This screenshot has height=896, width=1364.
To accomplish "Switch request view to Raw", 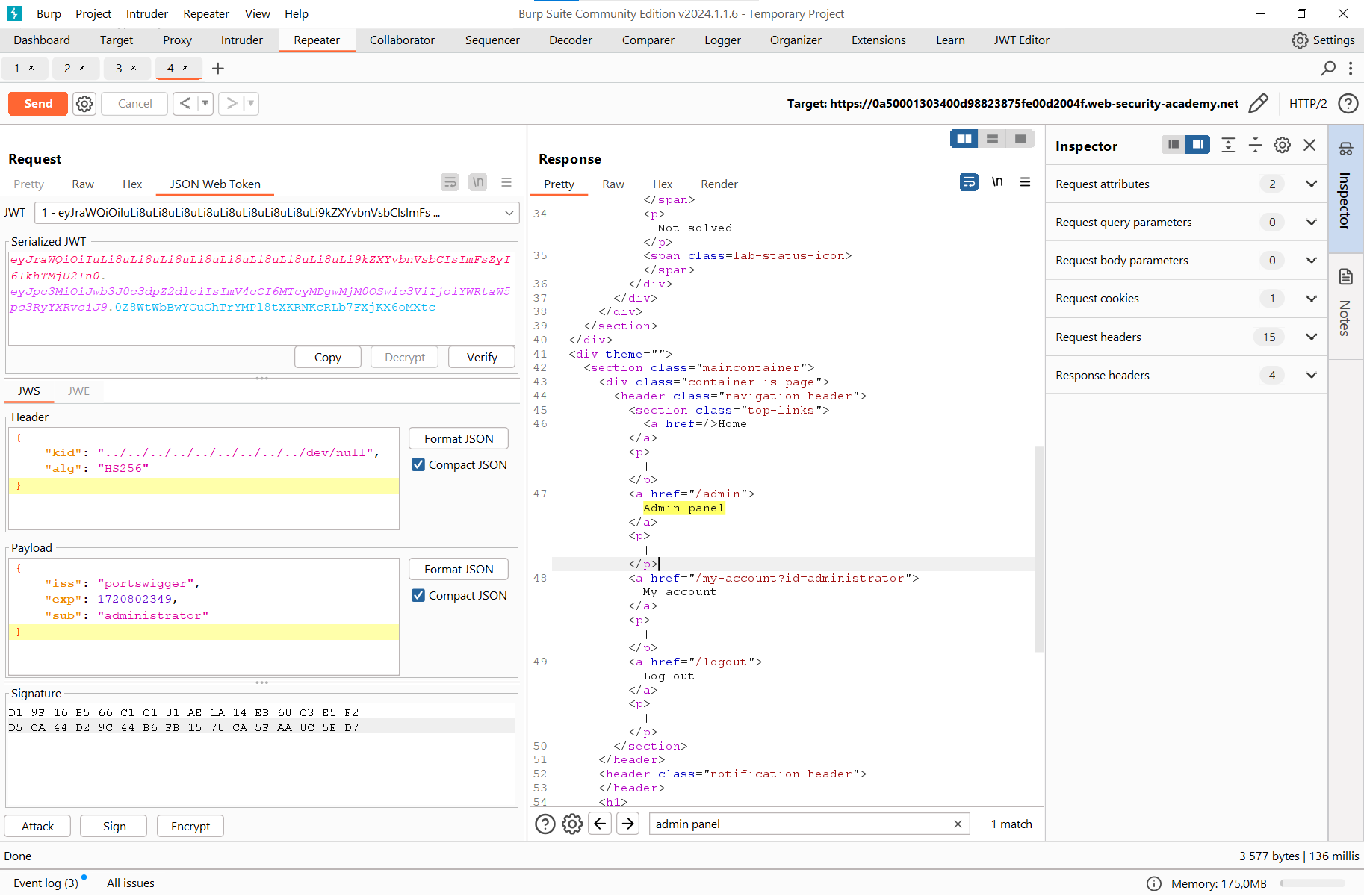I will click(x=83, y=184).
